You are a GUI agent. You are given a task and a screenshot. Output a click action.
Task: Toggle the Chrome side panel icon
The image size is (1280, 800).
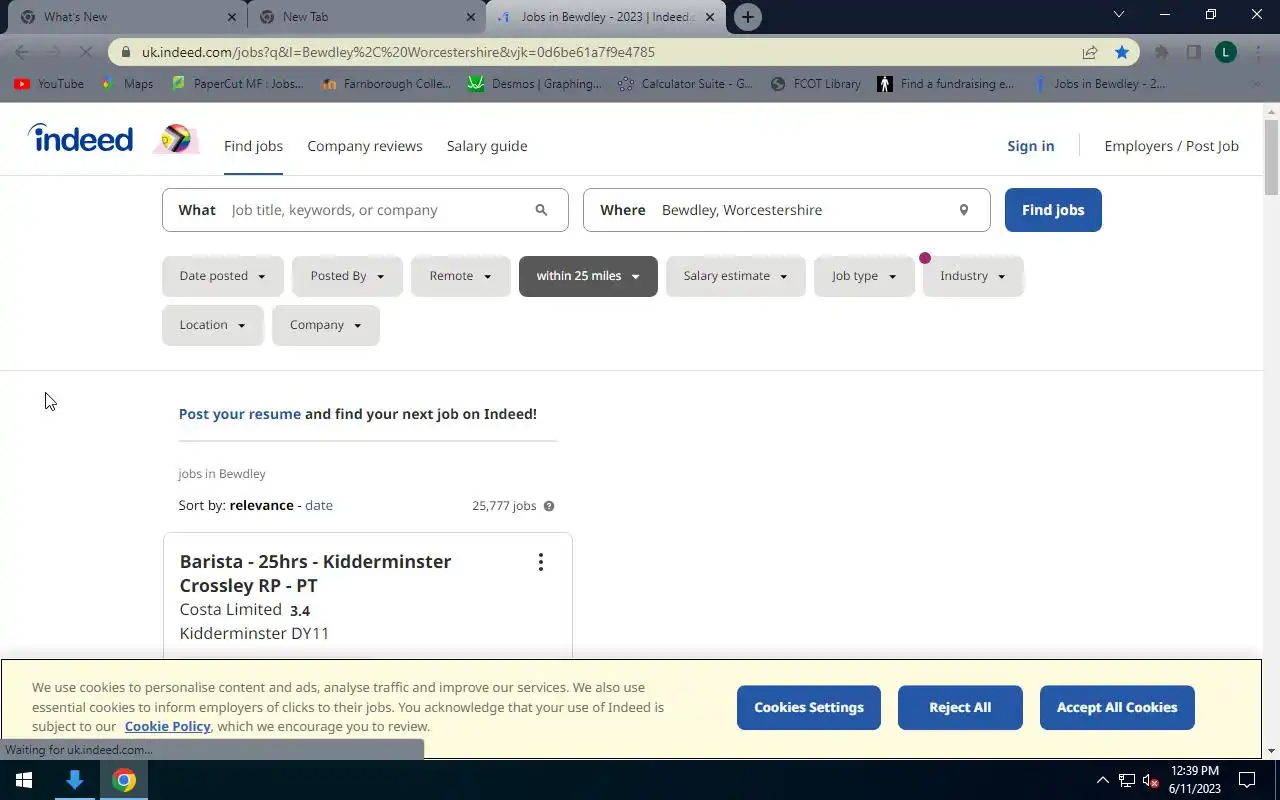[x=1193, y=52]
